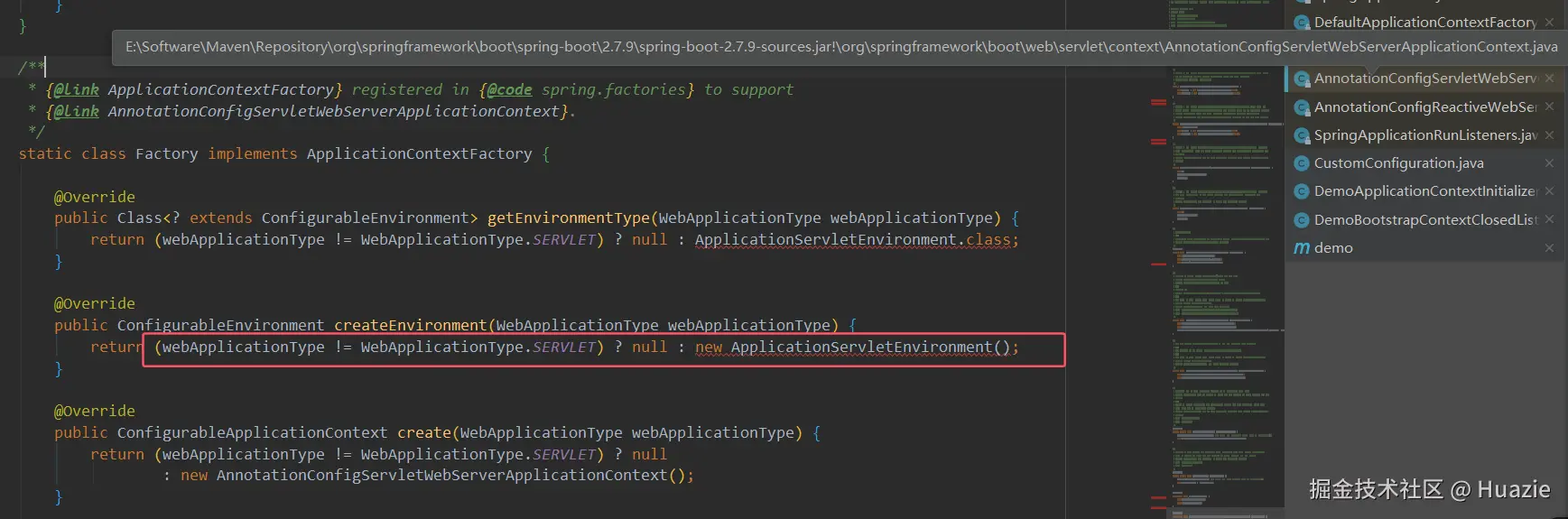Close the CustomConfiguration.java tab
The width and height of the screenshot is (1568, 519).
[1549, 163]
